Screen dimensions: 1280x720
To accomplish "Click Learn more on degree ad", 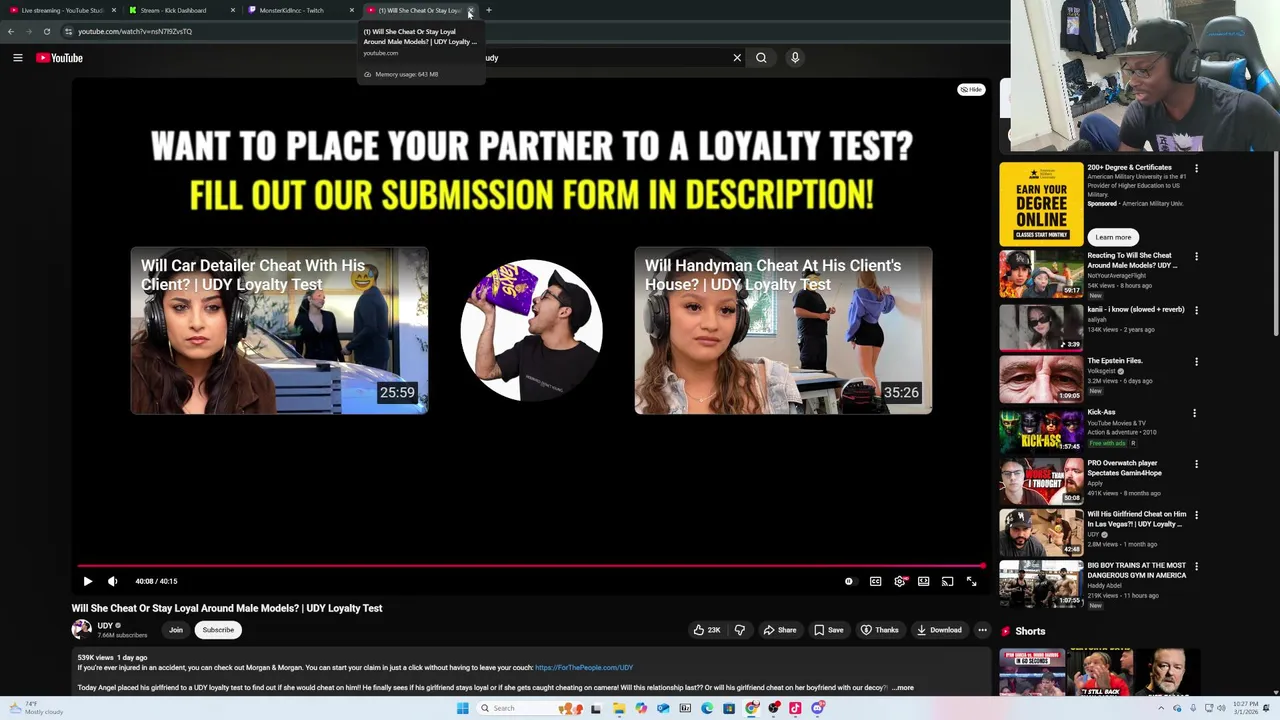I will click(1113, 237).
